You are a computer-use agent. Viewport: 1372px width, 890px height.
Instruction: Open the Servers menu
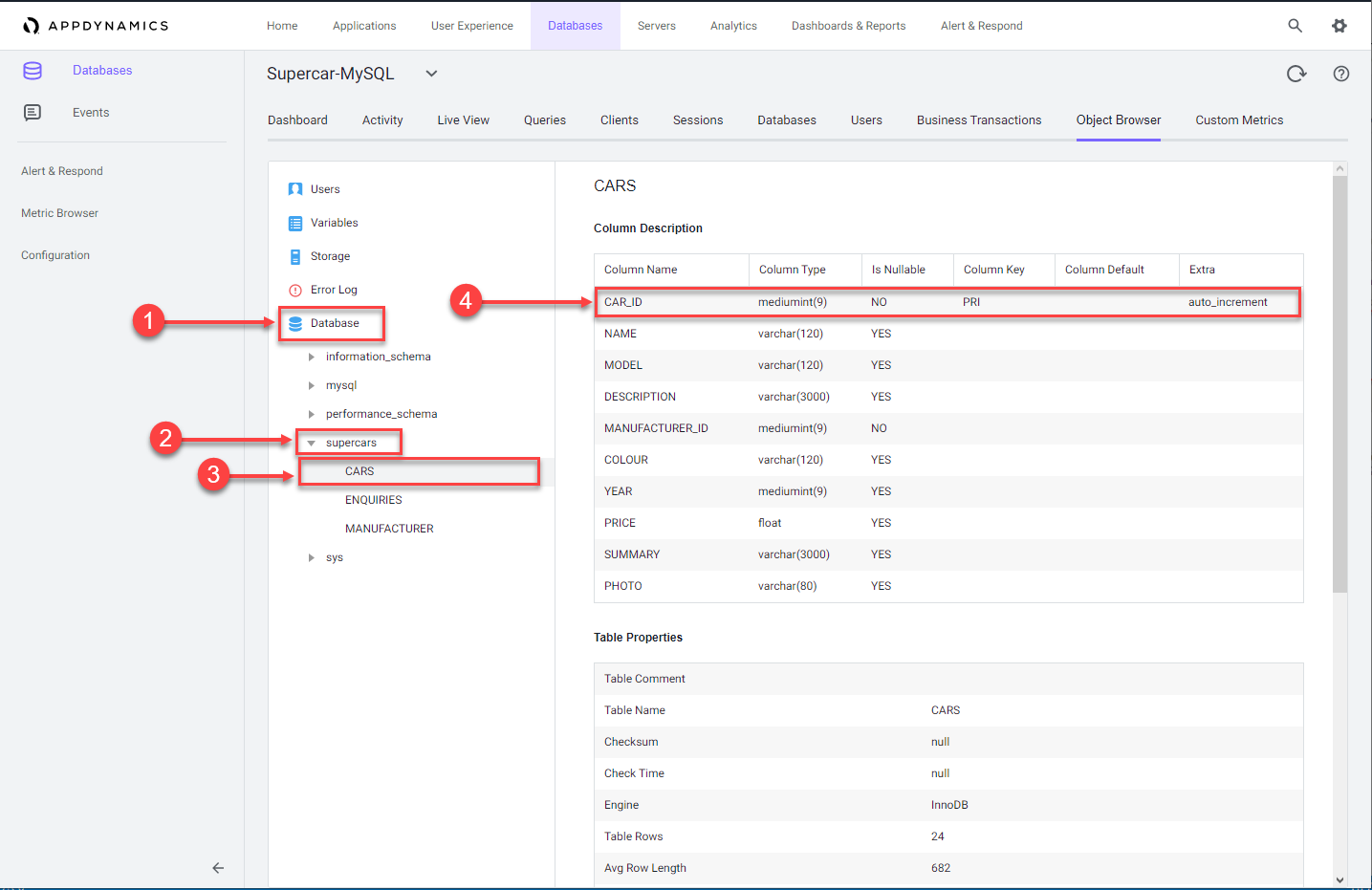(657, 26)
